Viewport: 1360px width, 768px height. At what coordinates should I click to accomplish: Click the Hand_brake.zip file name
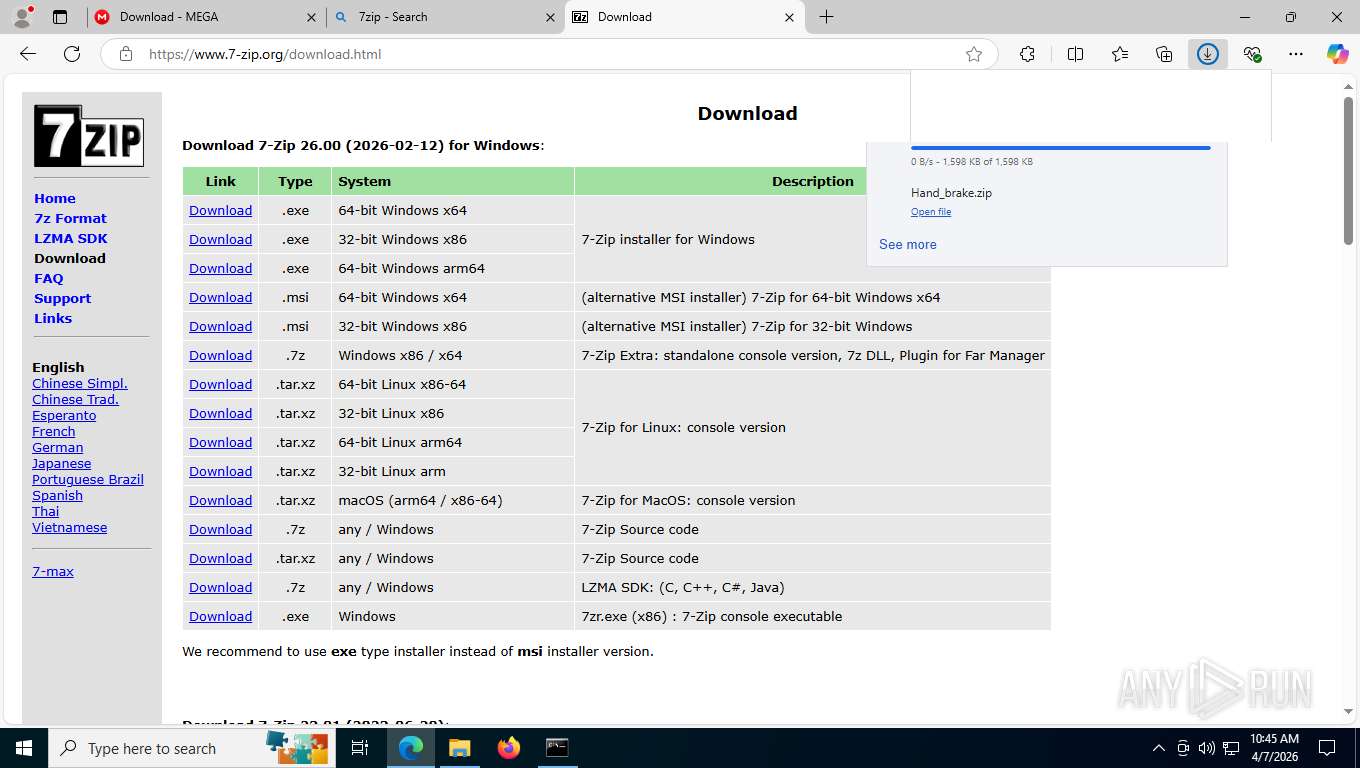click(951, 193)
